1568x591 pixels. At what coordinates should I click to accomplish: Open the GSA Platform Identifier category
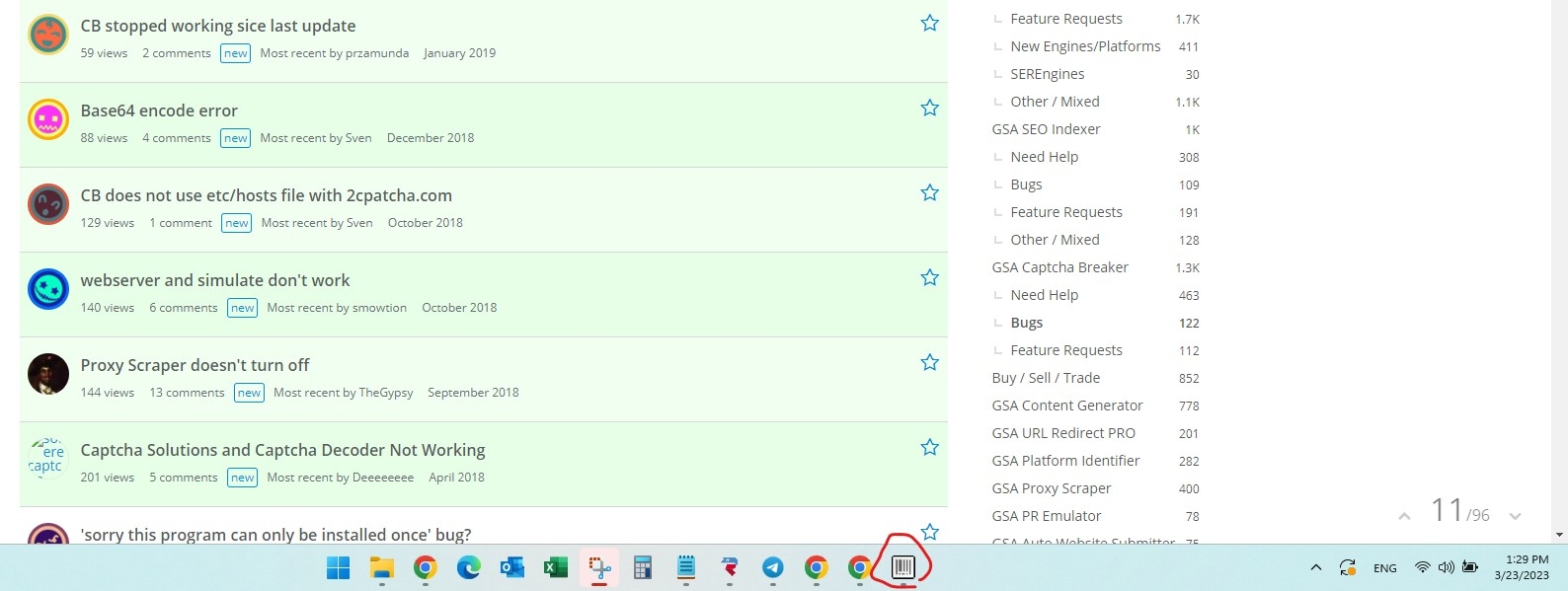point(1065,461)
